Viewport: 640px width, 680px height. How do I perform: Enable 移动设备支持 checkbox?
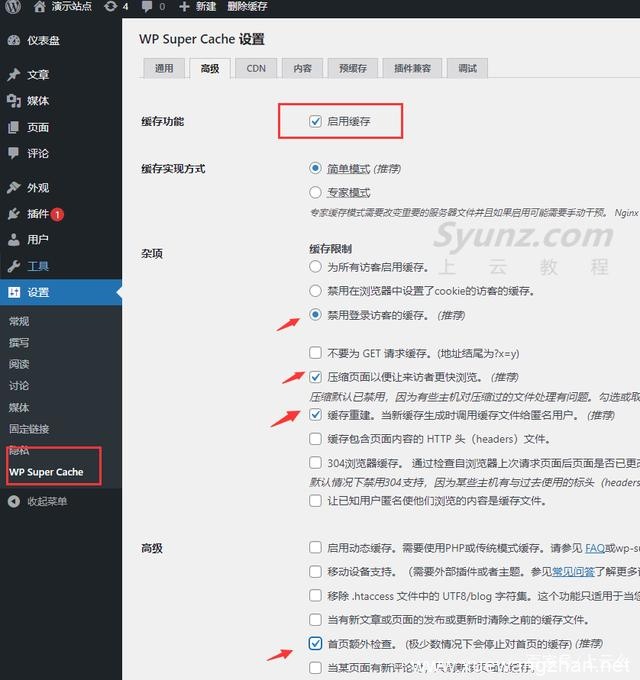tap(316, 572)
